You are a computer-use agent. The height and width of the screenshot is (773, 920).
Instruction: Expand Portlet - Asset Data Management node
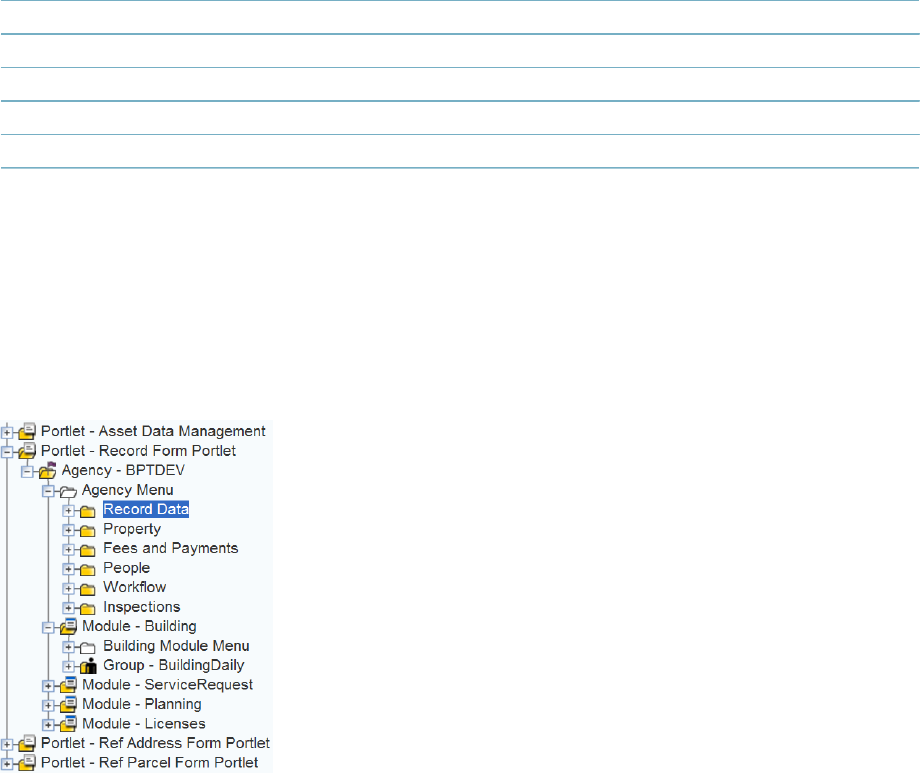click(6, 433)
